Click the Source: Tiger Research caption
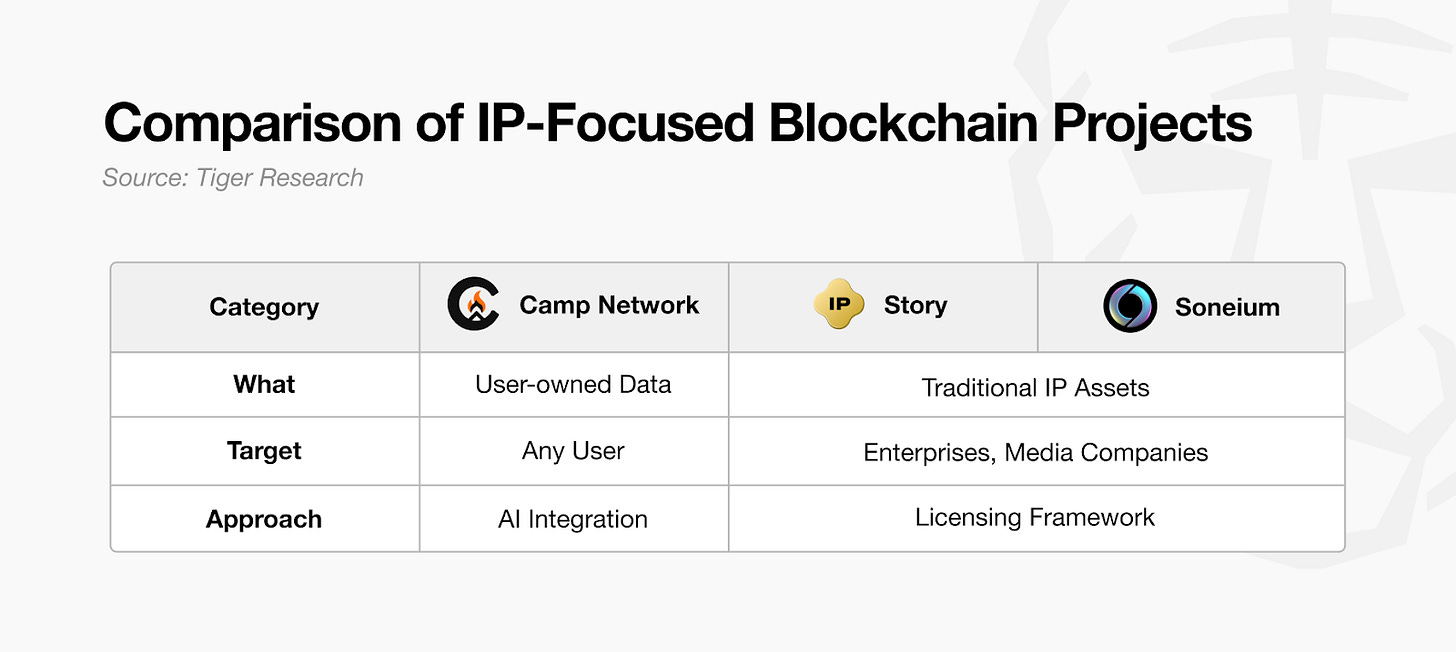 [x=233, y=178]
